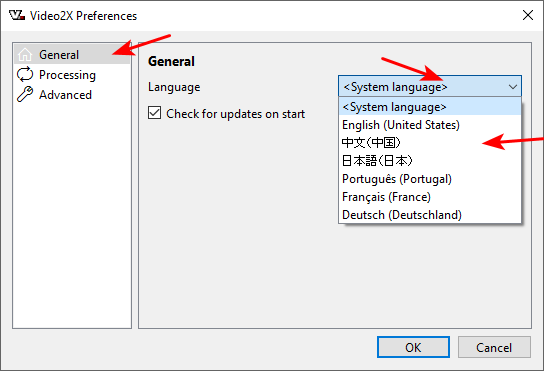Click the Video2X logo in title bar
544x371 pixels.
tap(17, 16)
